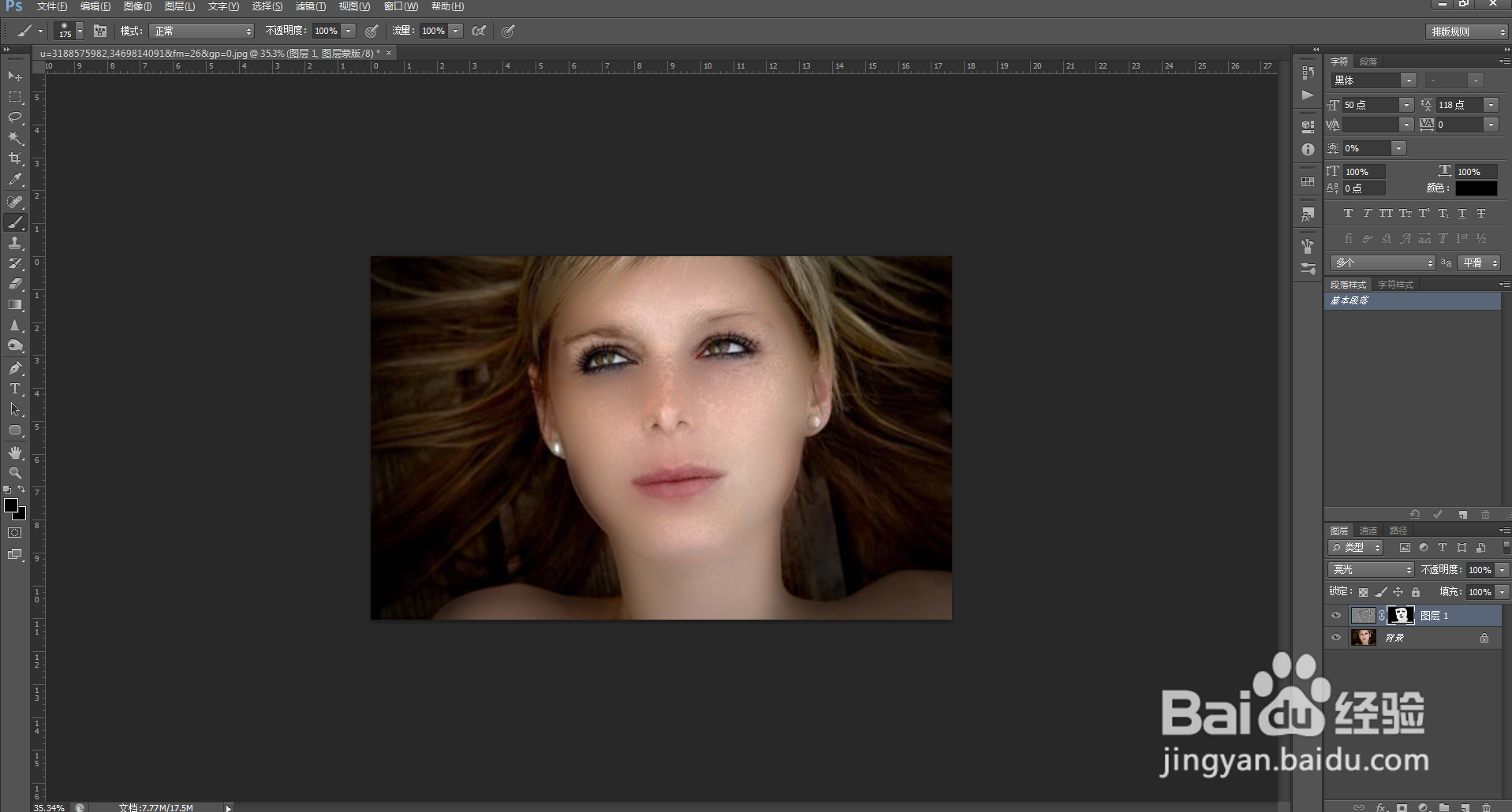Open the 黑体 font family dropdown

pyautogui.click(x=1408, y=80)
